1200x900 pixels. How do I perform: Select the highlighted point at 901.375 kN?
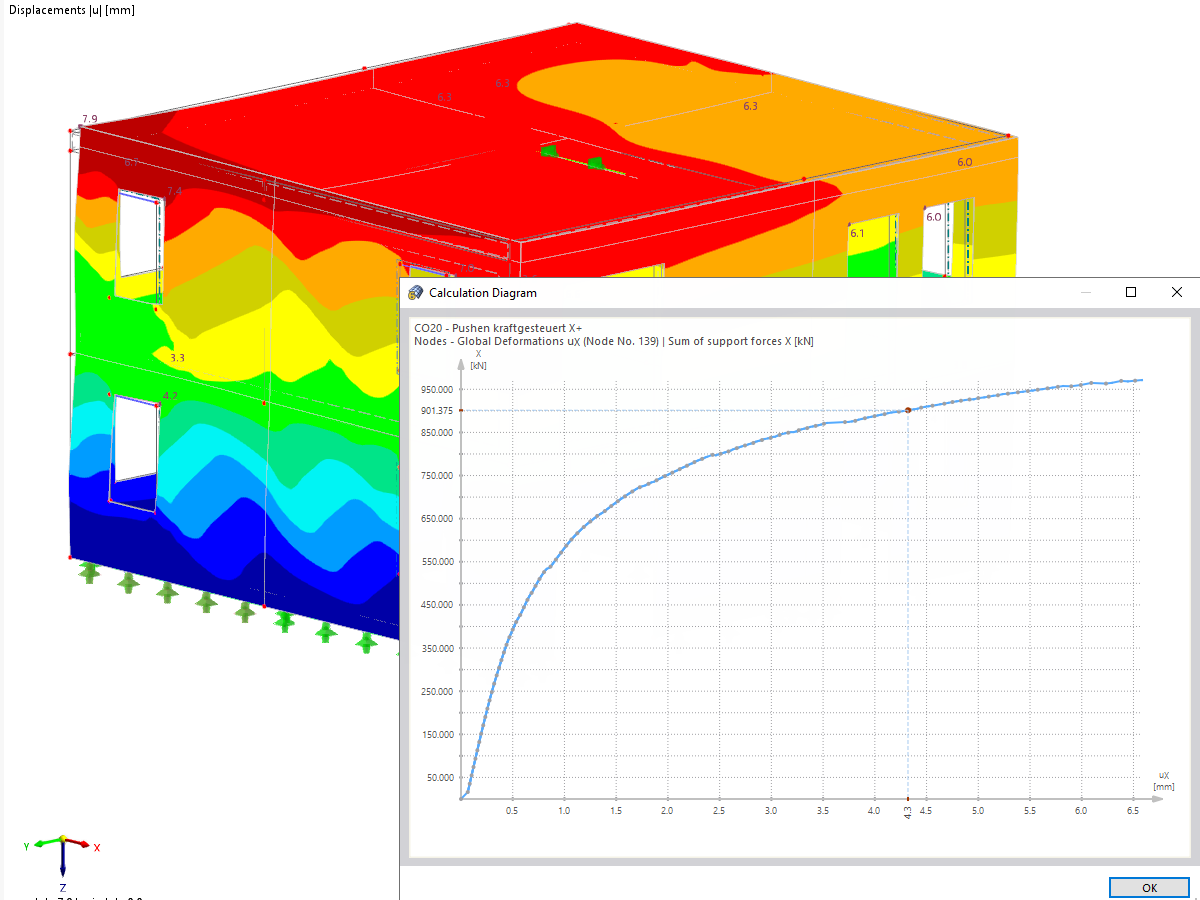tap(908, 410)
